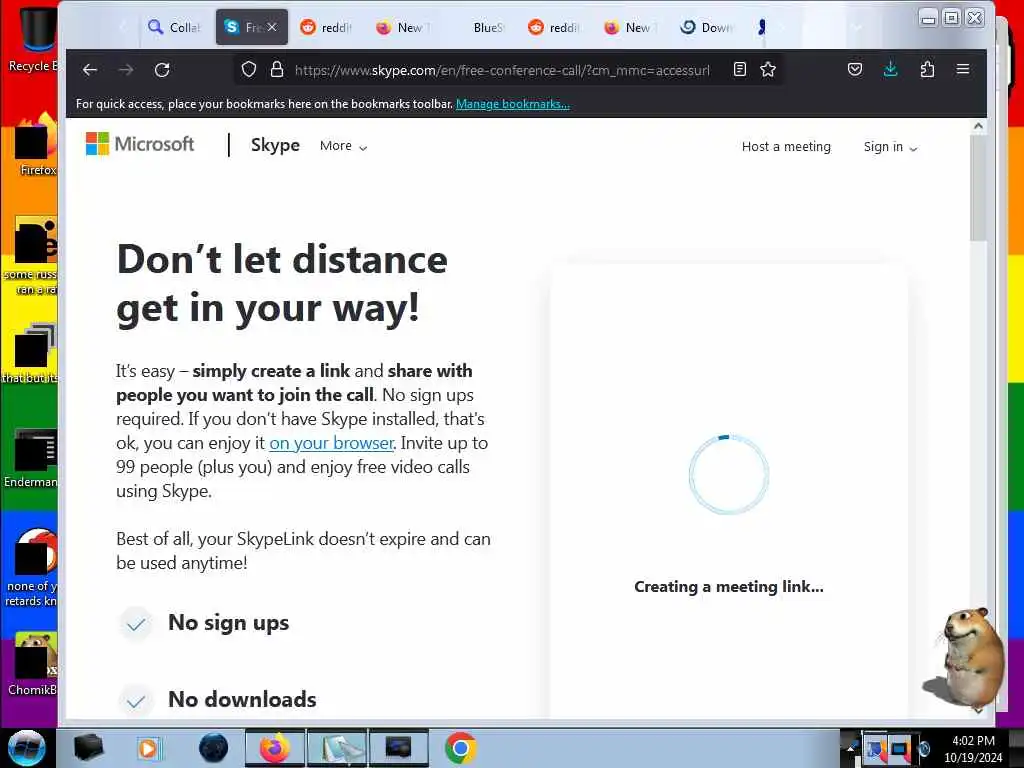Click the heading 'Don't let distance'
Image resolution: width=1024 pixels, height=768 pixels.
(x=282, y=259)
